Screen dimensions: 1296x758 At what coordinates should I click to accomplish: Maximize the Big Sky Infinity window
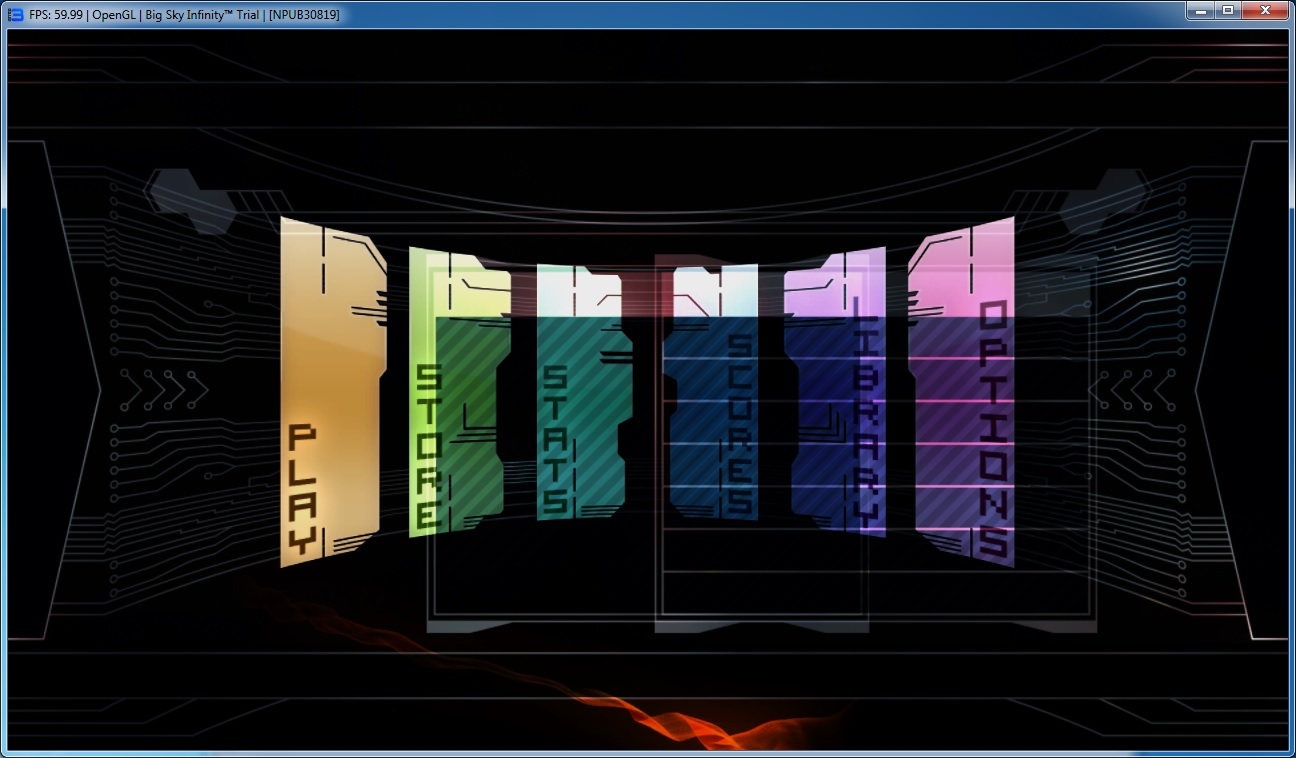(1227, 10)
